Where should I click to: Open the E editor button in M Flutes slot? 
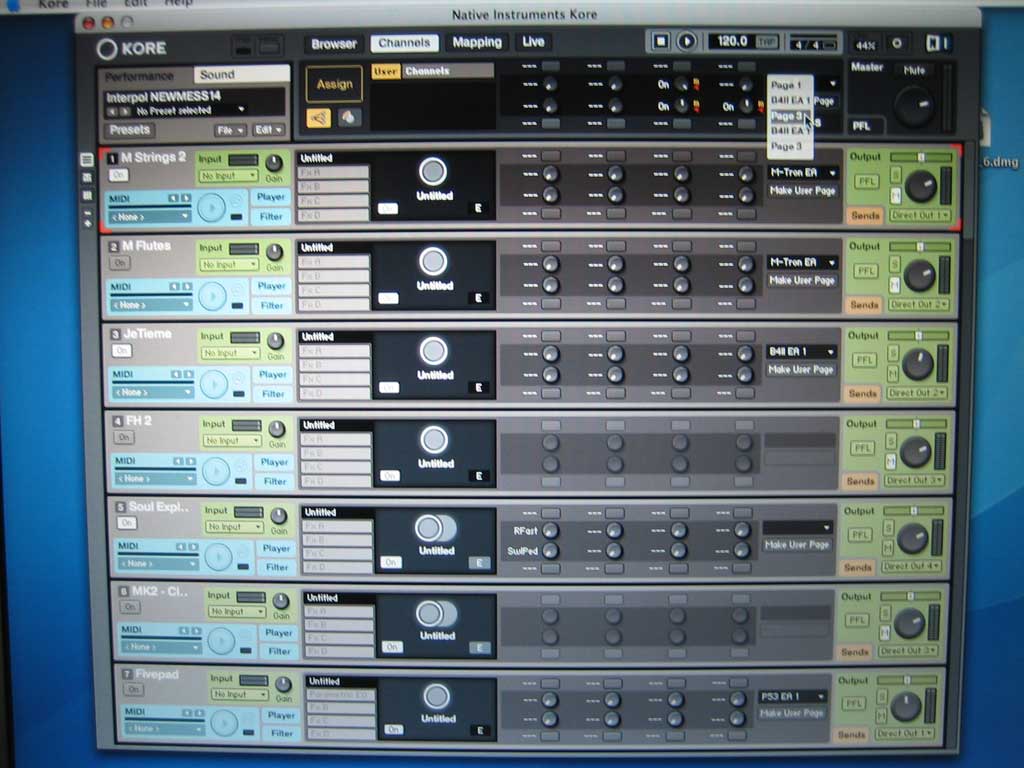pyautogui.click(x=479, y=298)
